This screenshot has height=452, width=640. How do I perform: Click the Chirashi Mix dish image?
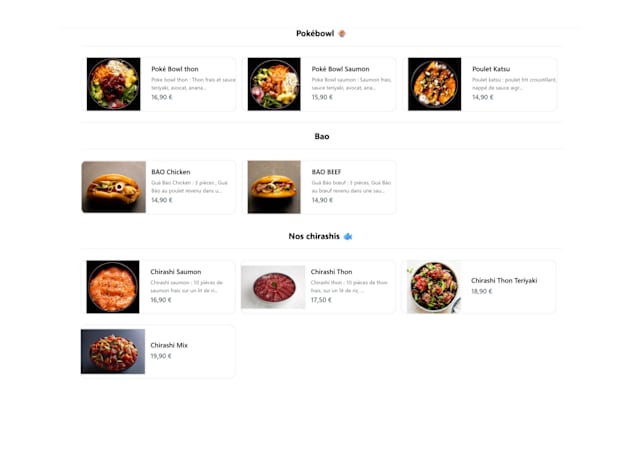coord(113,352)
